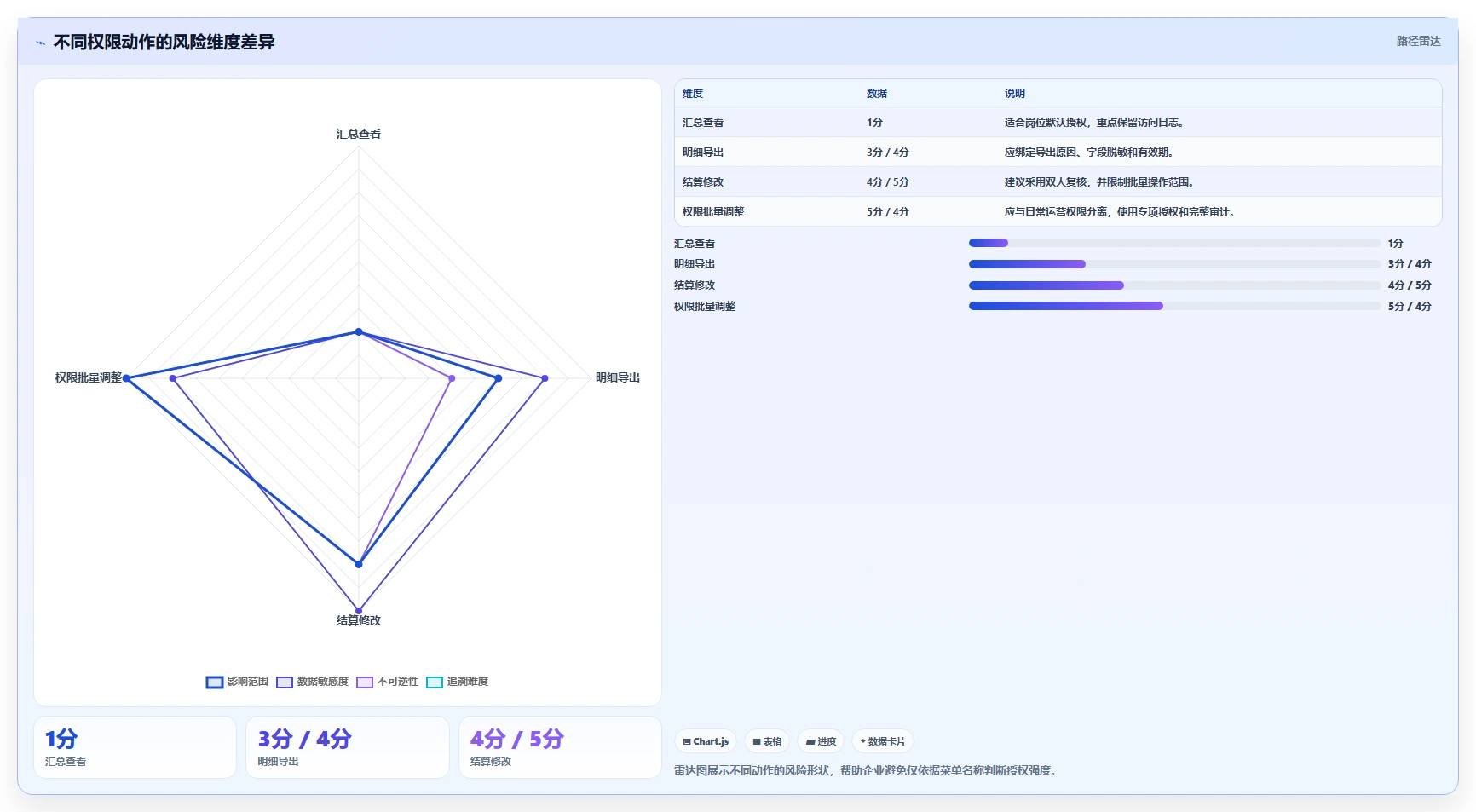The image size is (1476, 812).
Task: Open the 4分 / 5分 结算修改 data card
Action: pyautogui.click(x=560, y=747)
